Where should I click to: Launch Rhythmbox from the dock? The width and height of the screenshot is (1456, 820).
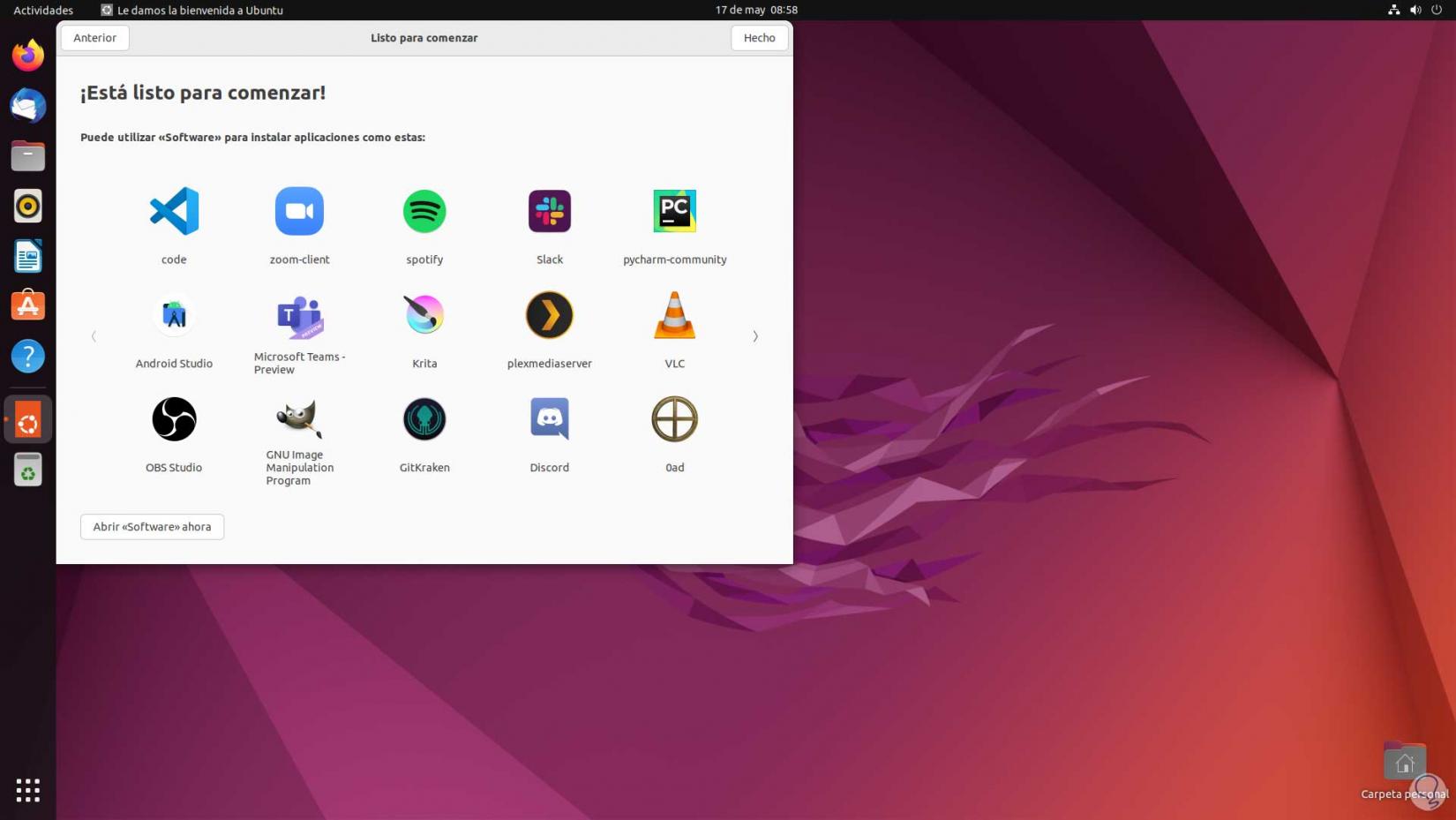tap(28, 206)
